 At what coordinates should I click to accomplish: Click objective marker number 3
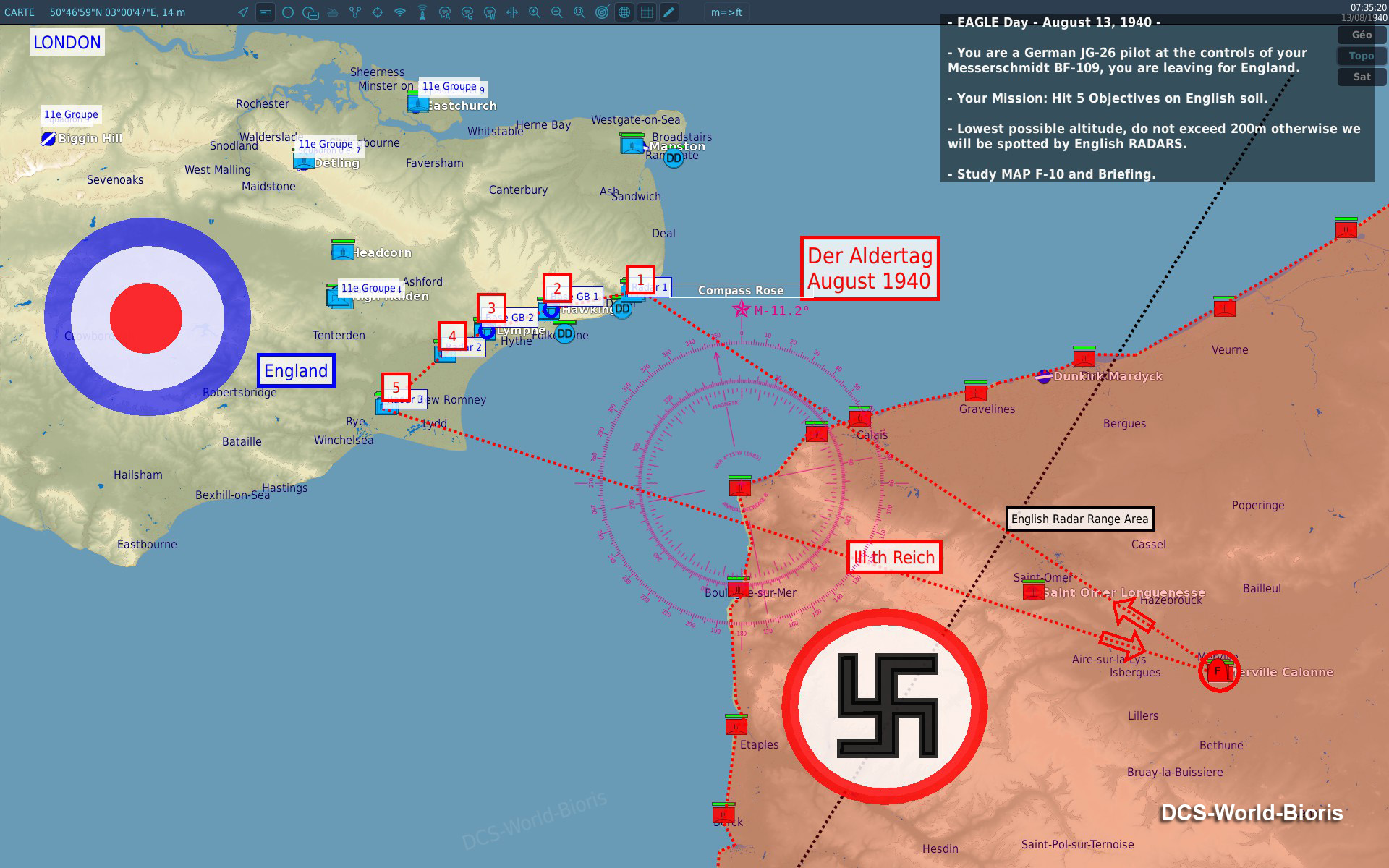coord(491,308)
